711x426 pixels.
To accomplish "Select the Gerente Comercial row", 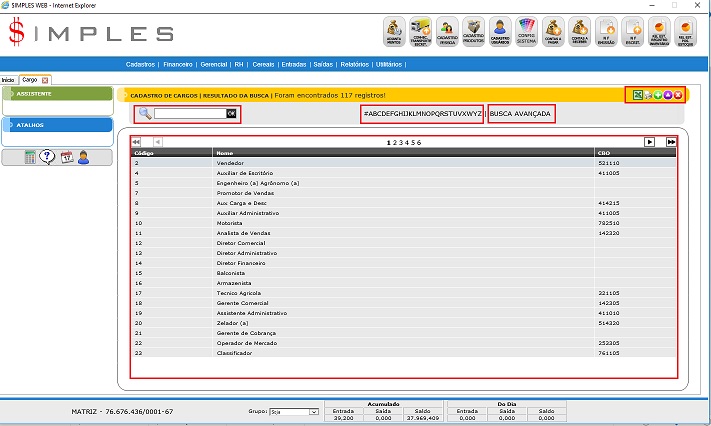I will click(245, 303).
